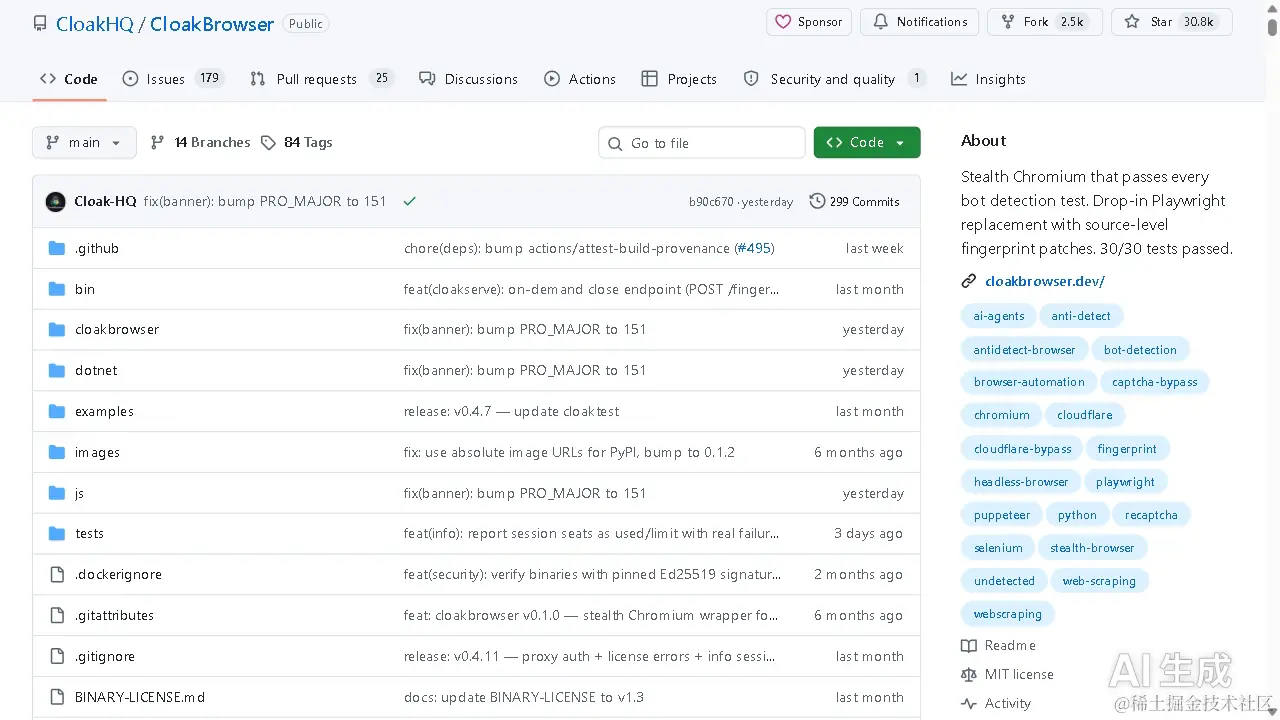The height and width of the screenshot is (720, 1280).
Task: Click the Fork icon
Action: [x=1008, y=22]
